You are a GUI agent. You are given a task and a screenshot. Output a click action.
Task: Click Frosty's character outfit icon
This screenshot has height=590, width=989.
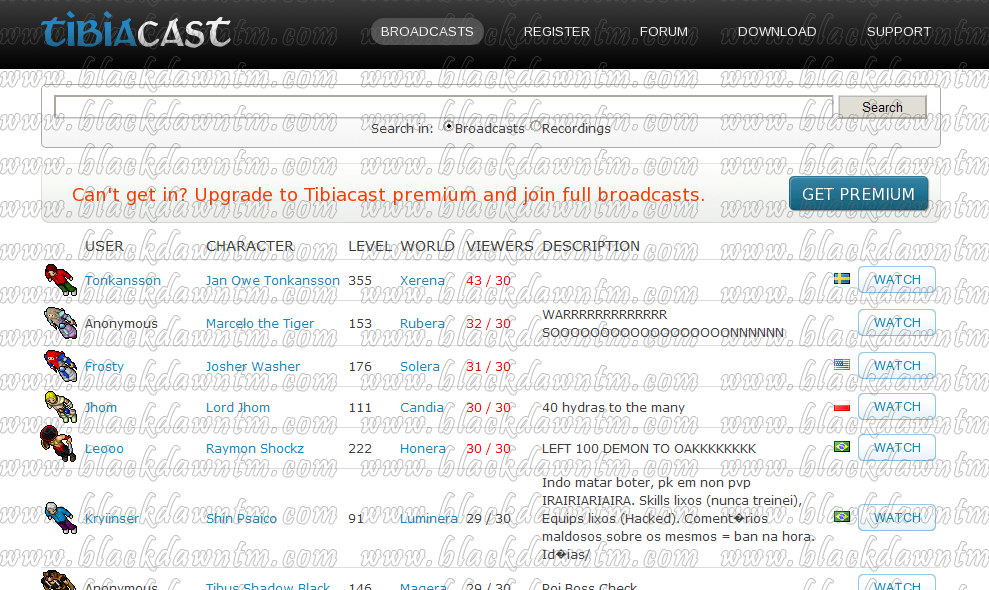coord(61,366)
